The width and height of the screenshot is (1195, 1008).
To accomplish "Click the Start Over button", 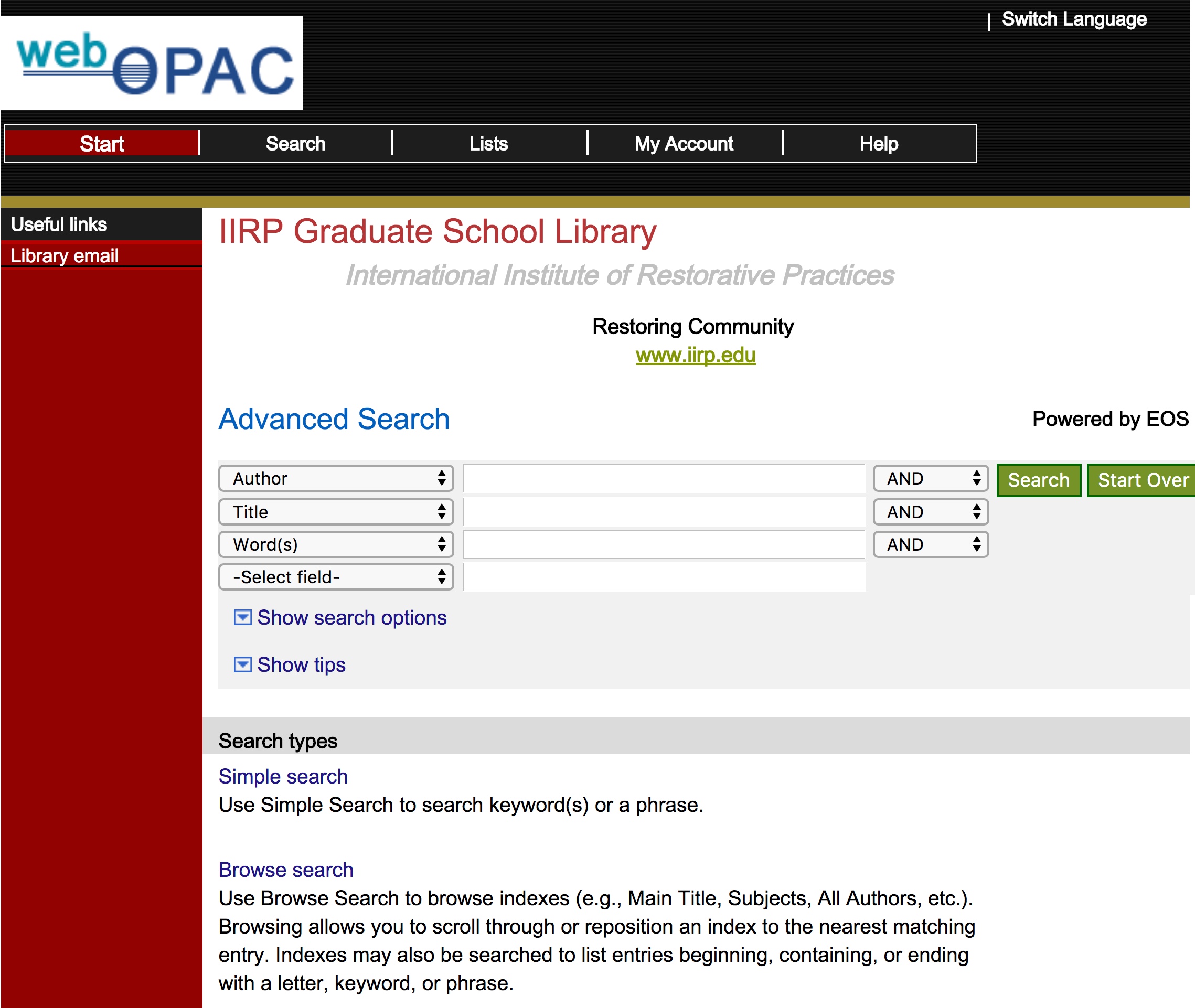I will 1141,480.
